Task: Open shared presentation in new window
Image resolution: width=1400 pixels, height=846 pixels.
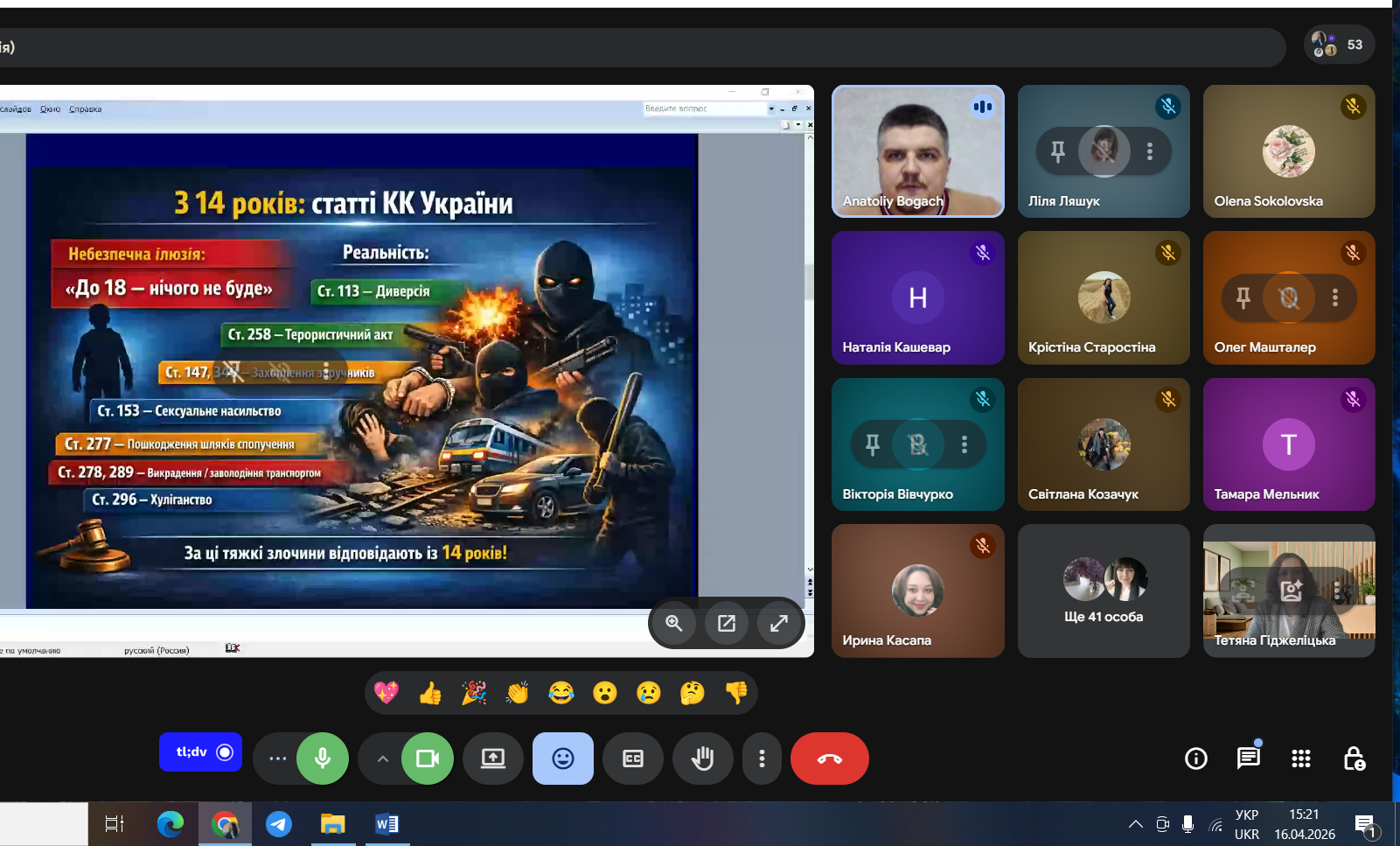Action: (x=727, y=623)
